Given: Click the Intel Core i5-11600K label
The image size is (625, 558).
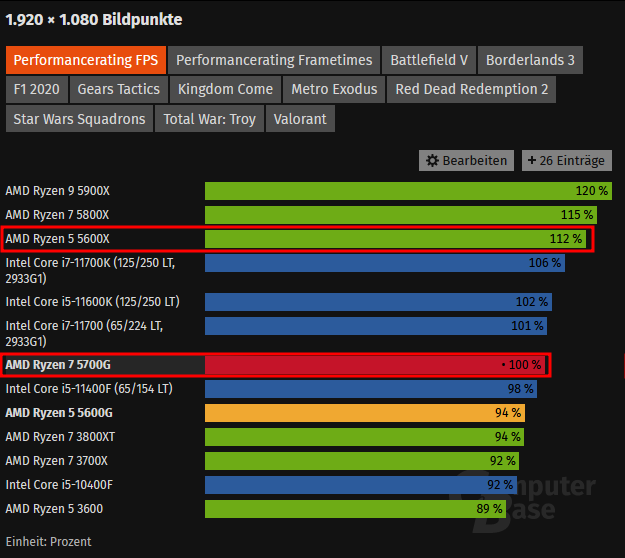Looking at the screenshot, I should click(x=92, y=302).
